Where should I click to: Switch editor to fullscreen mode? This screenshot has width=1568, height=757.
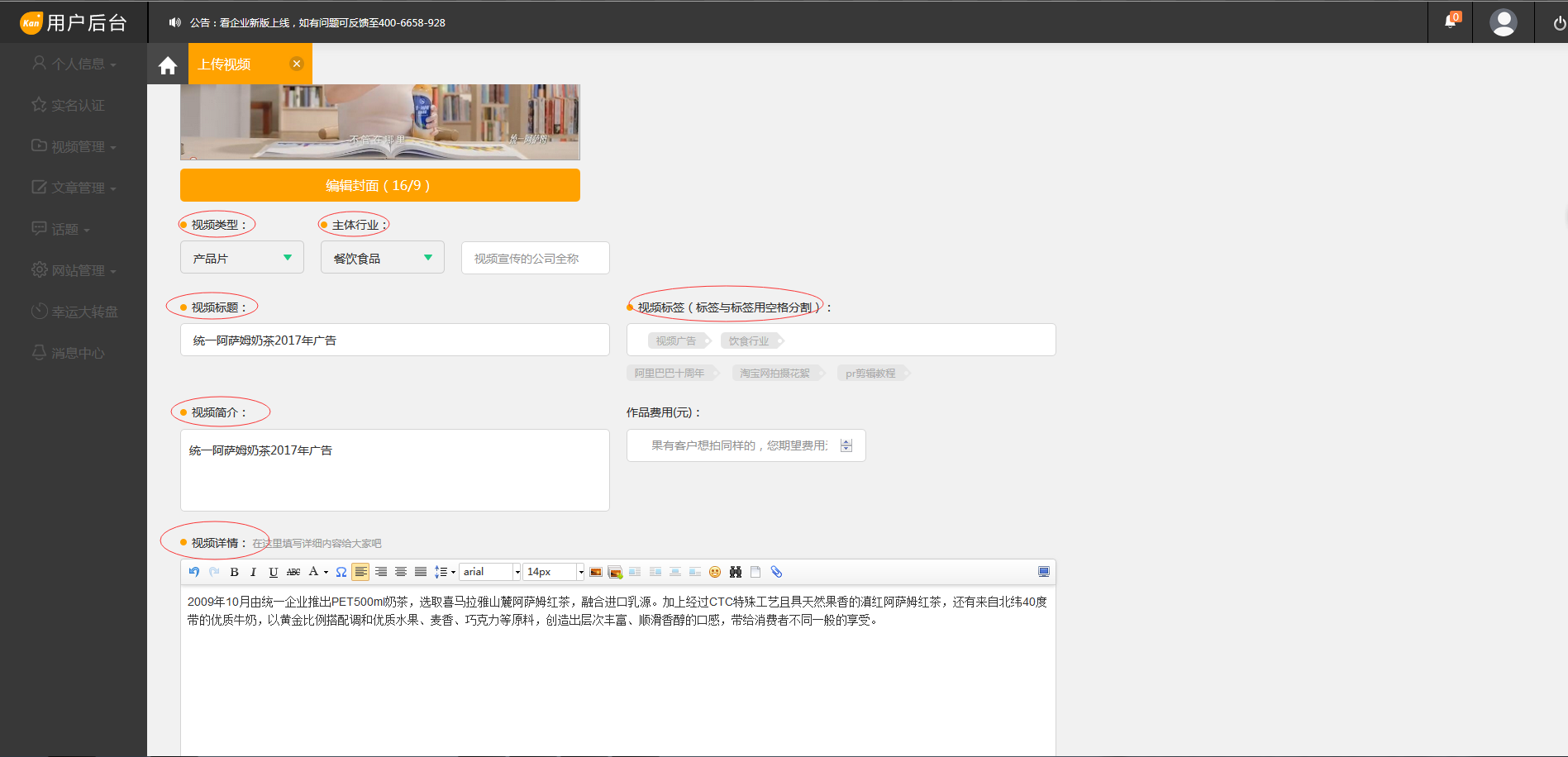pos(1043,572)
